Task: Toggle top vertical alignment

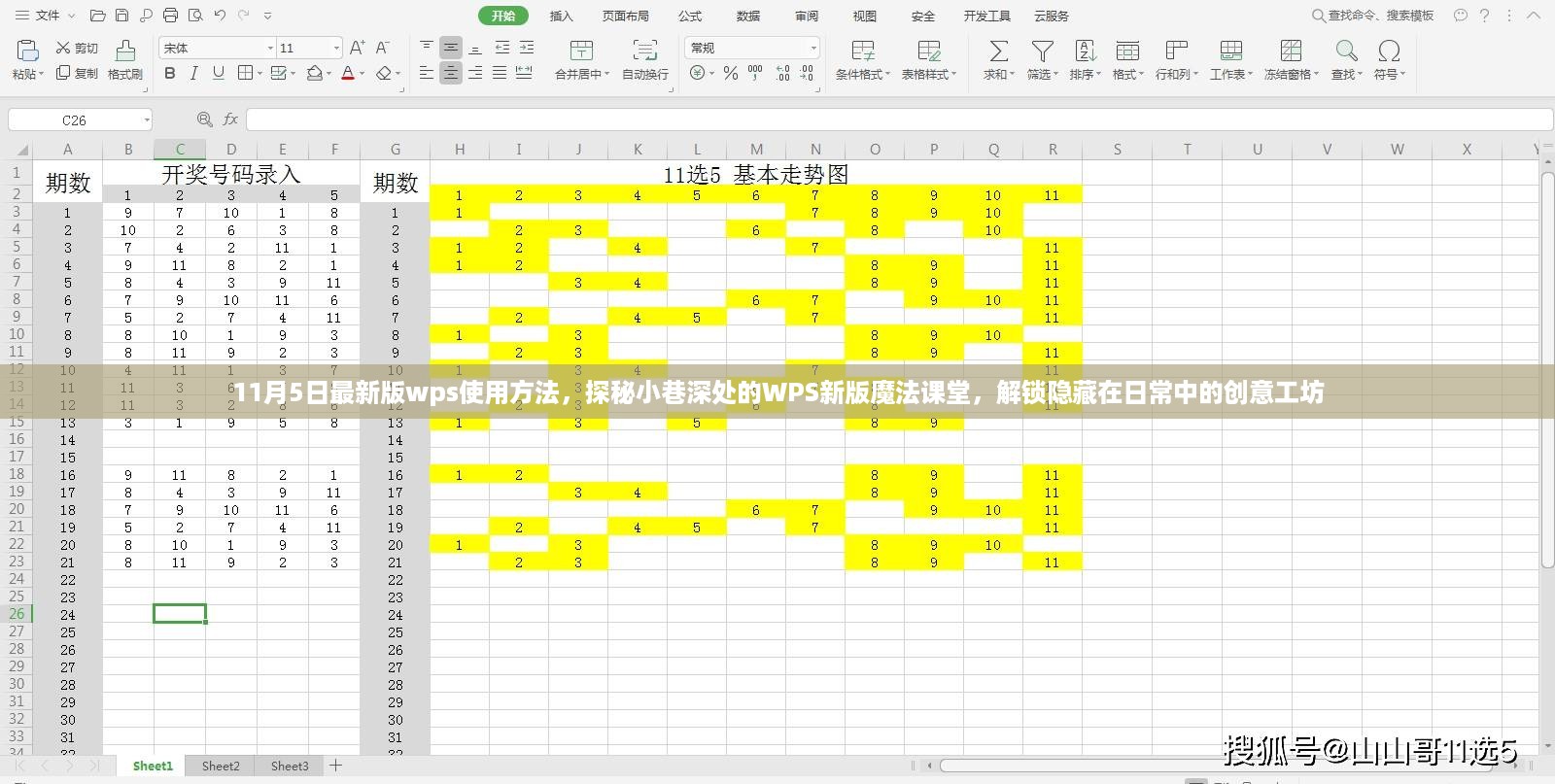Action: [x=427, y=48]
